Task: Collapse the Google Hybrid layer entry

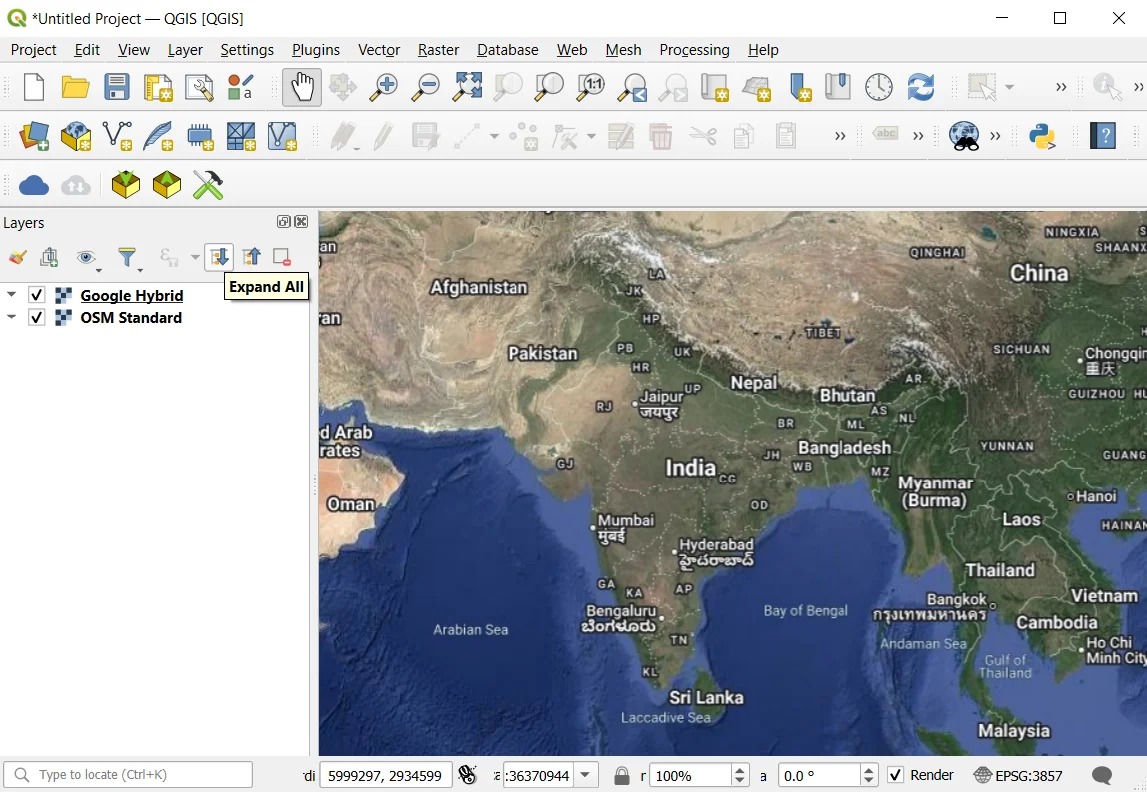Action: coord(11,295)
